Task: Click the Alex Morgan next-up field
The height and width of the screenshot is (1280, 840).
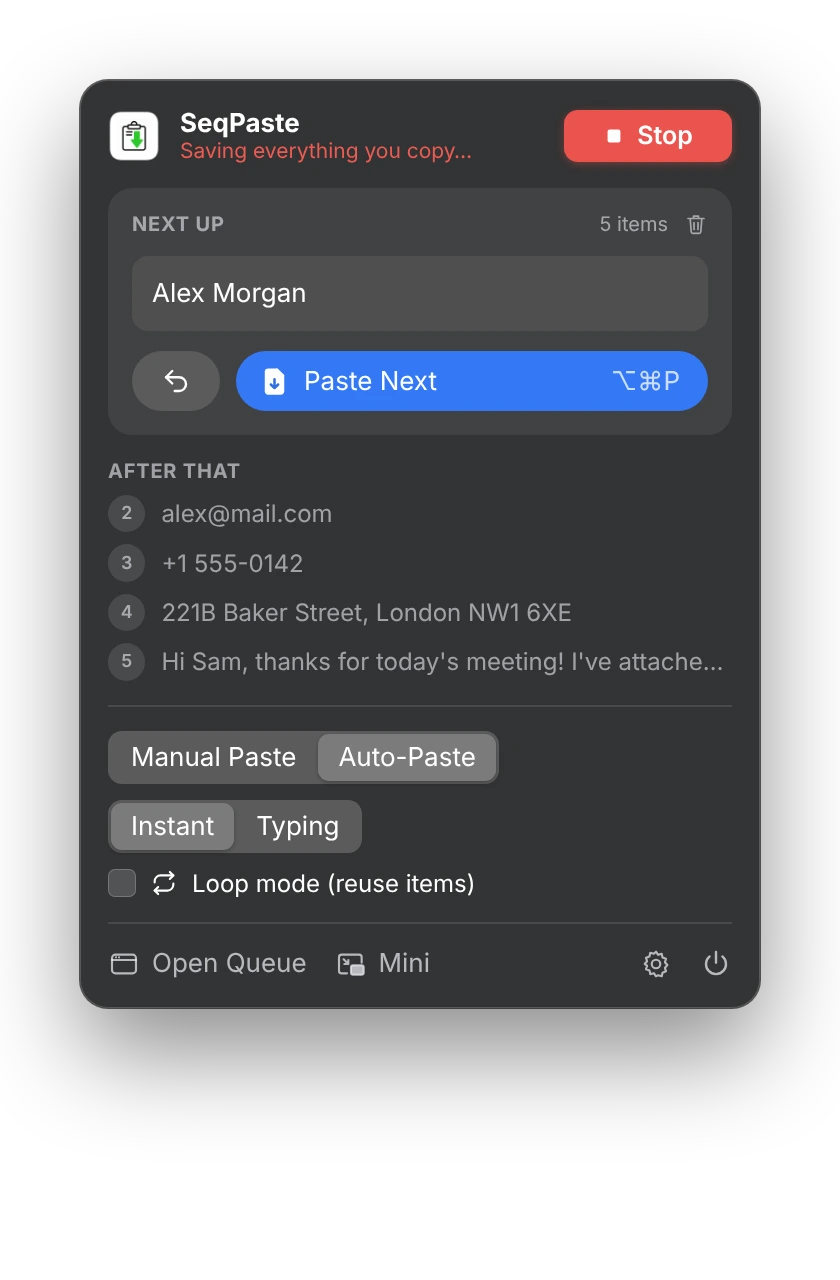Action: [x=420, y=293]
